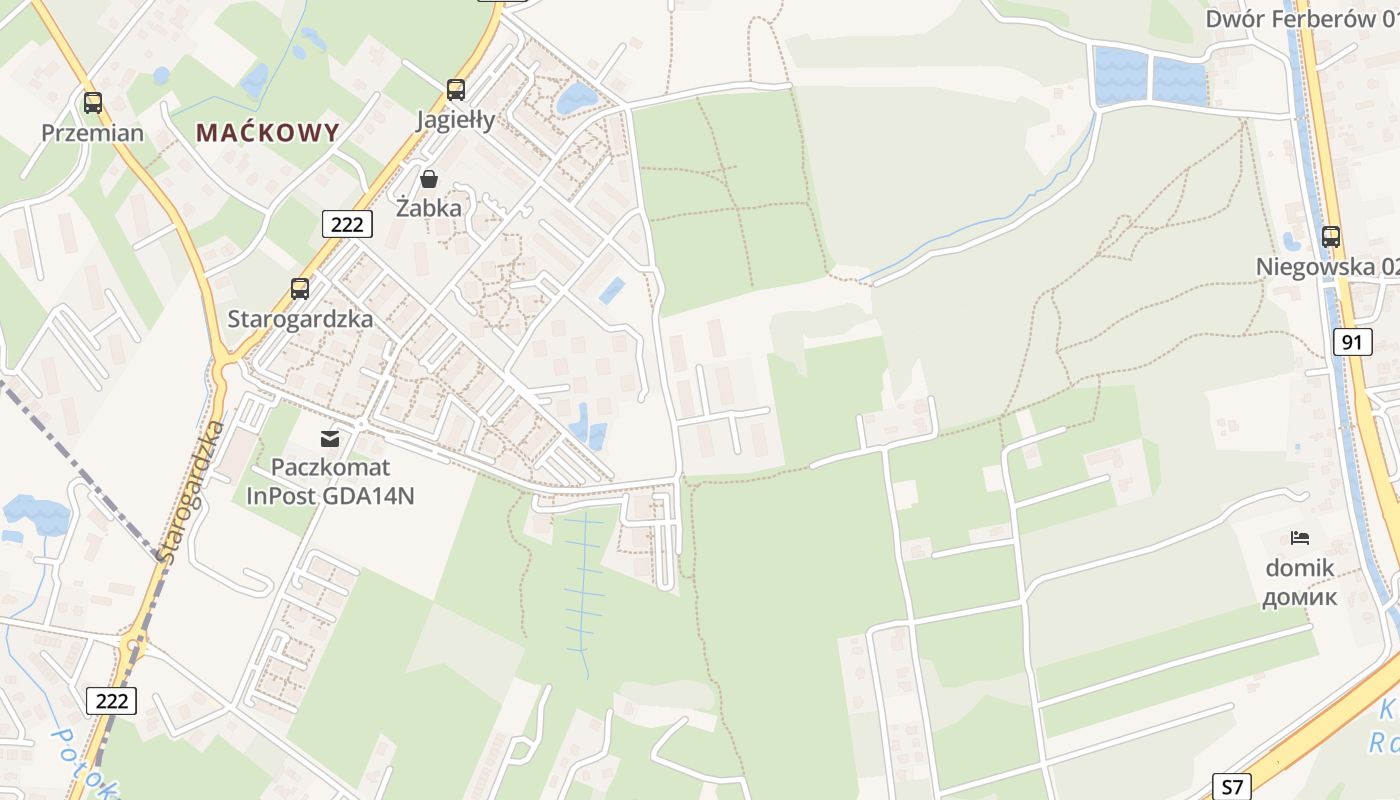This screenshot has width=1400, height=800.
Task: Click the S7 road shield marker
Action: point(1232,787)
